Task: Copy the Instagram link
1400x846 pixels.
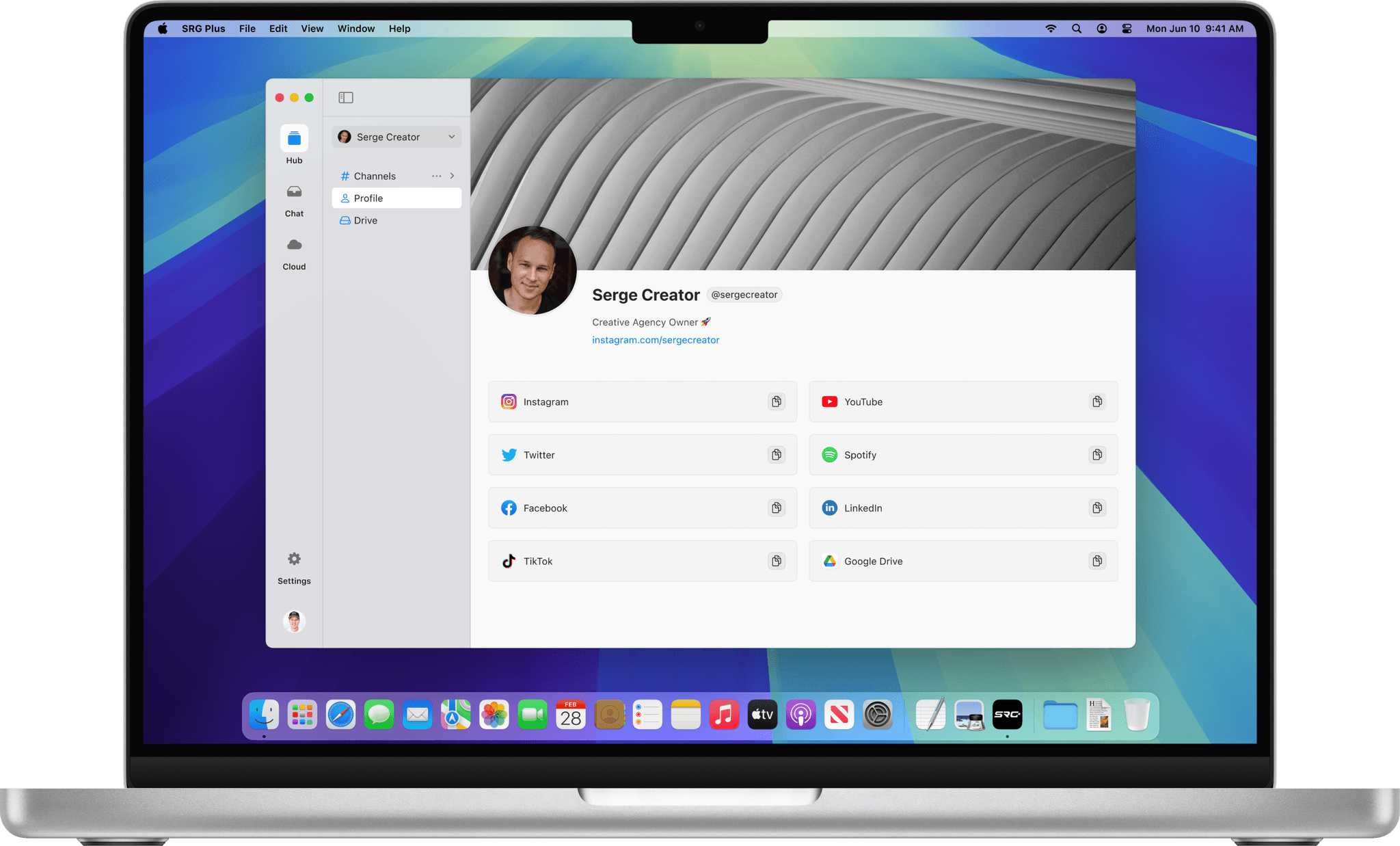Action: point(776,401)
